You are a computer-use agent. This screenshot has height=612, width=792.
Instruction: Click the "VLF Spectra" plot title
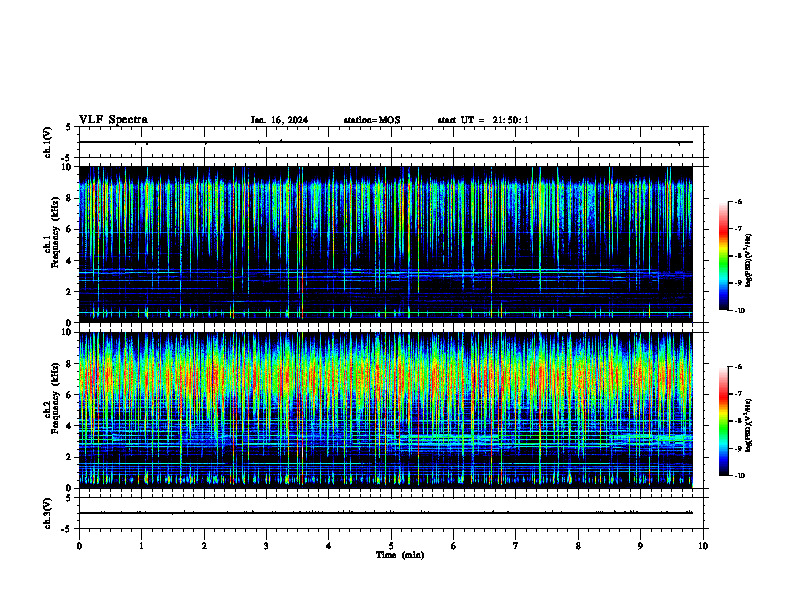click(x=113, y=120)
